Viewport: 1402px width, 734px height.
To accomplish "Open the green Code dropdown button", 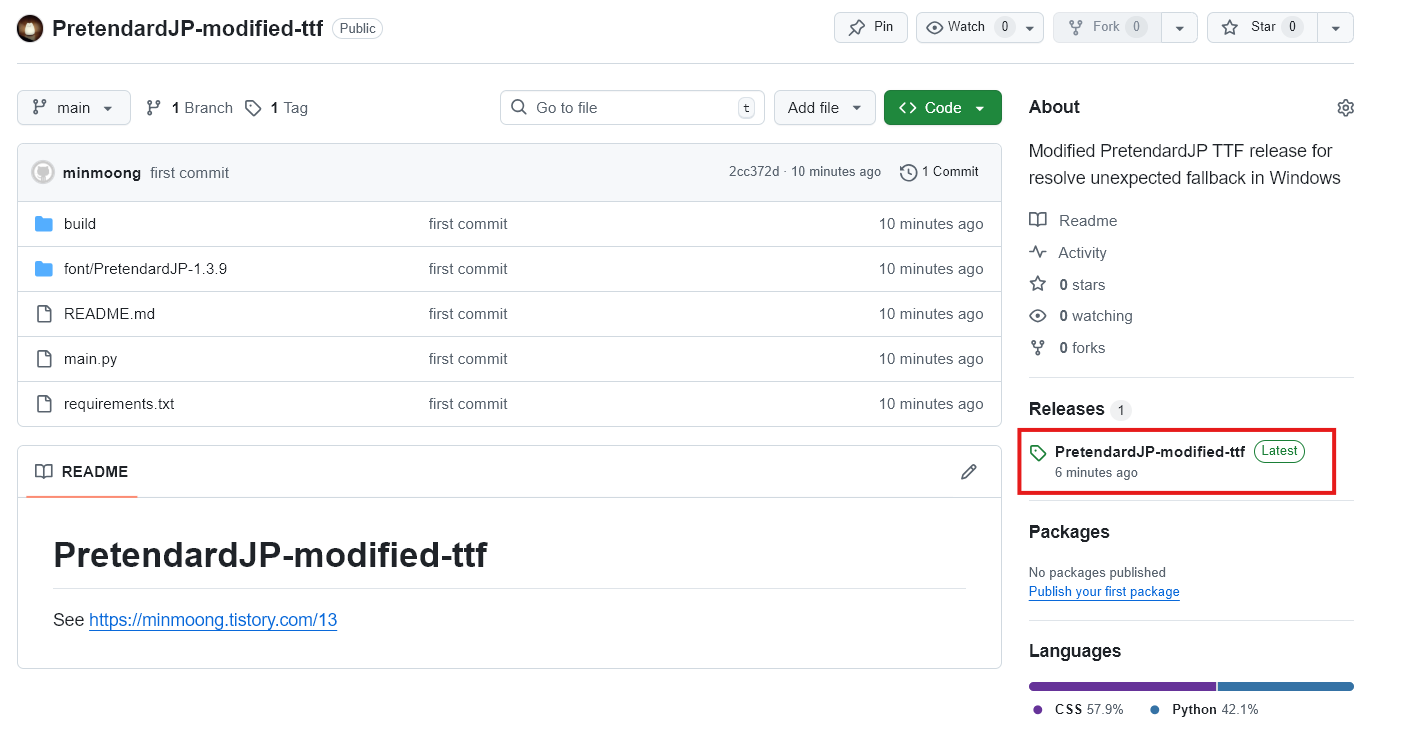I will (x=943, y=107).
